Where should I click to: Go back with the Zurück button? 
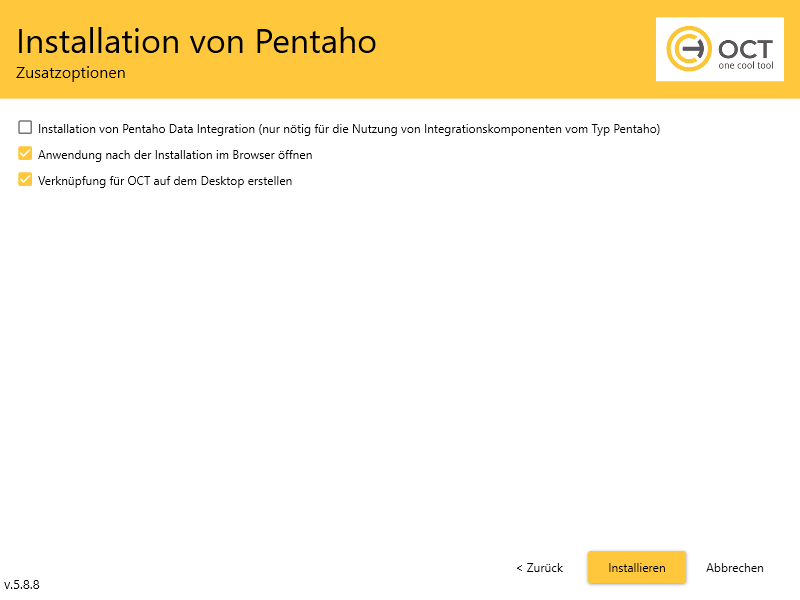pyautogui.click(x=540, y=568)
